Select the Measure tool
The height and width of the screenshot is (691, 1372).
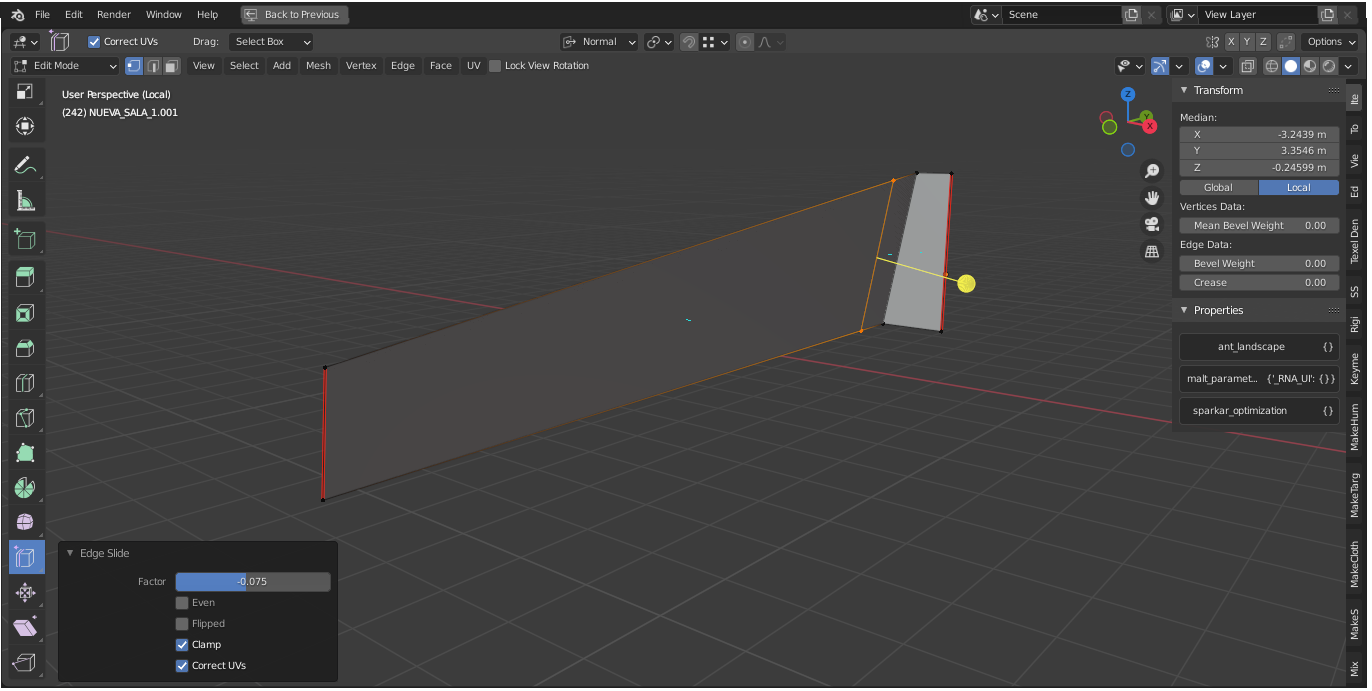(x=26, y=201)
